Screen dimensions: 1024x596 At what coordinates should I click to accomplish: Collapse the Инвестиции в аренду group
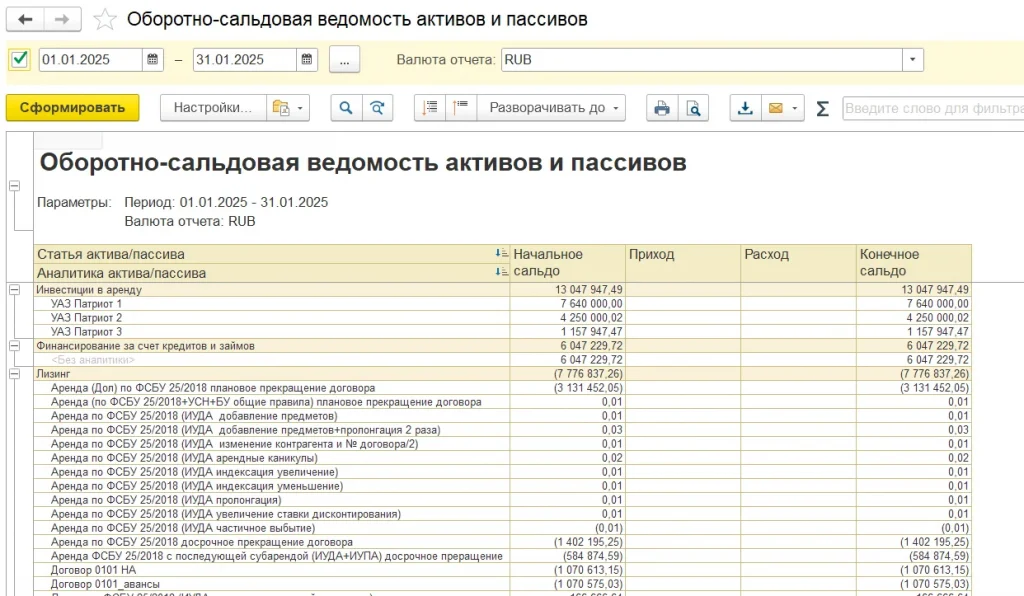tap(14, 290)
